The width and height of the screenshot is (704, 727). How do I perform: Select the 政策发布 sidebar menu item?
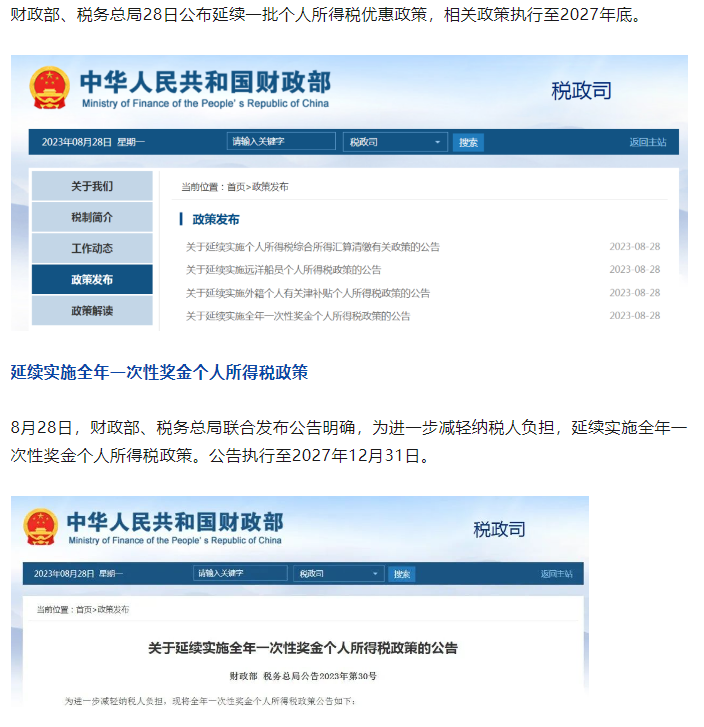(x=92, y=280)
